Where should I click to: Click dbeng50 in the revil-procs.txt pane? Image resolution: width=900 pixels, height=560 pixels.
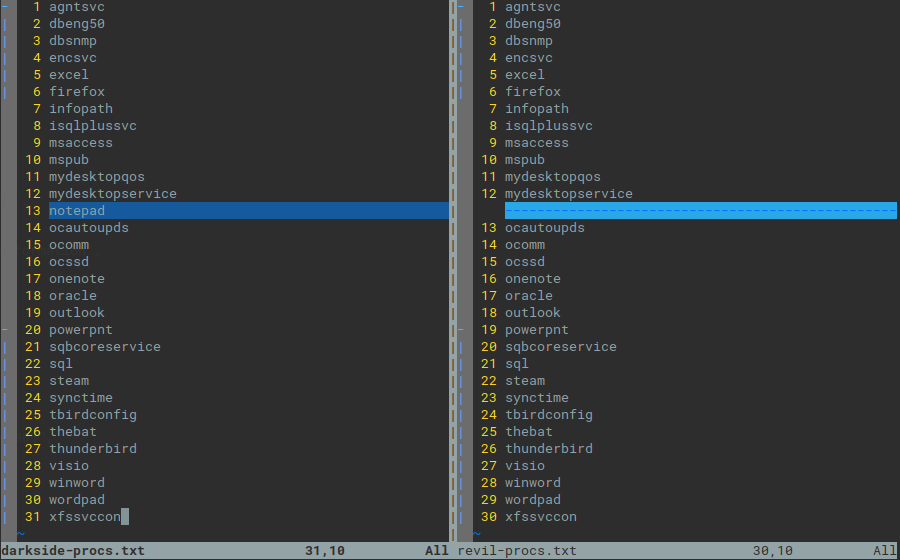click(x=533, y=24)
